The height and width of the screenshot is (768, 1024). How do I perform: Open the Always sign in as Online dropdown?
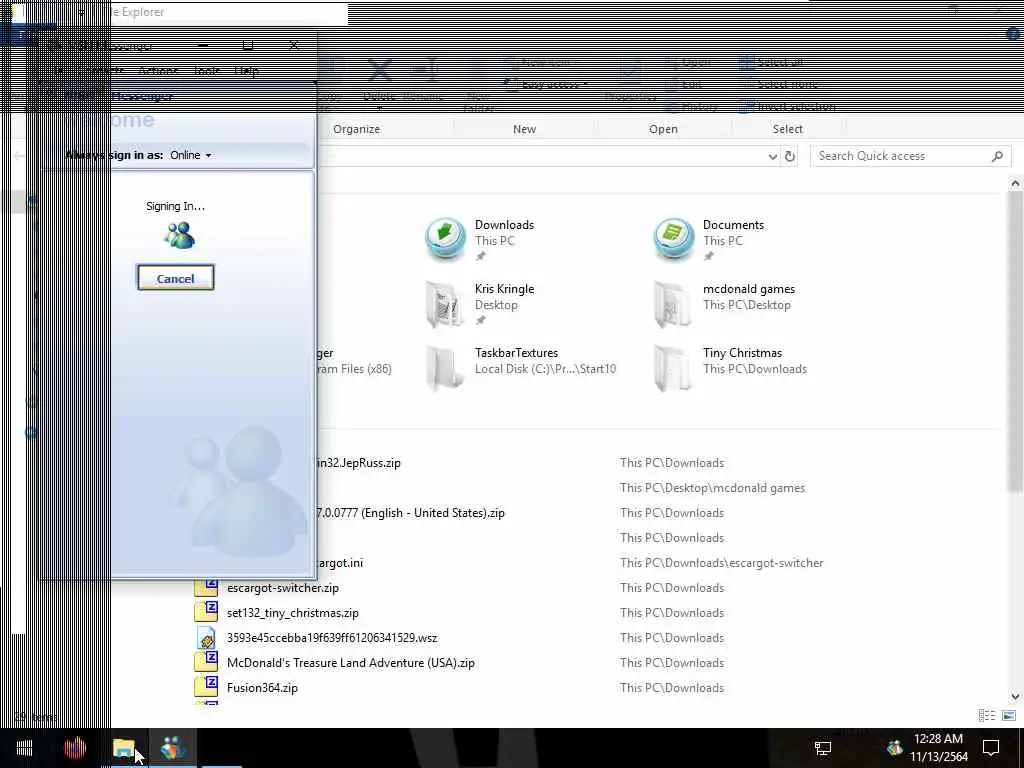191,155
